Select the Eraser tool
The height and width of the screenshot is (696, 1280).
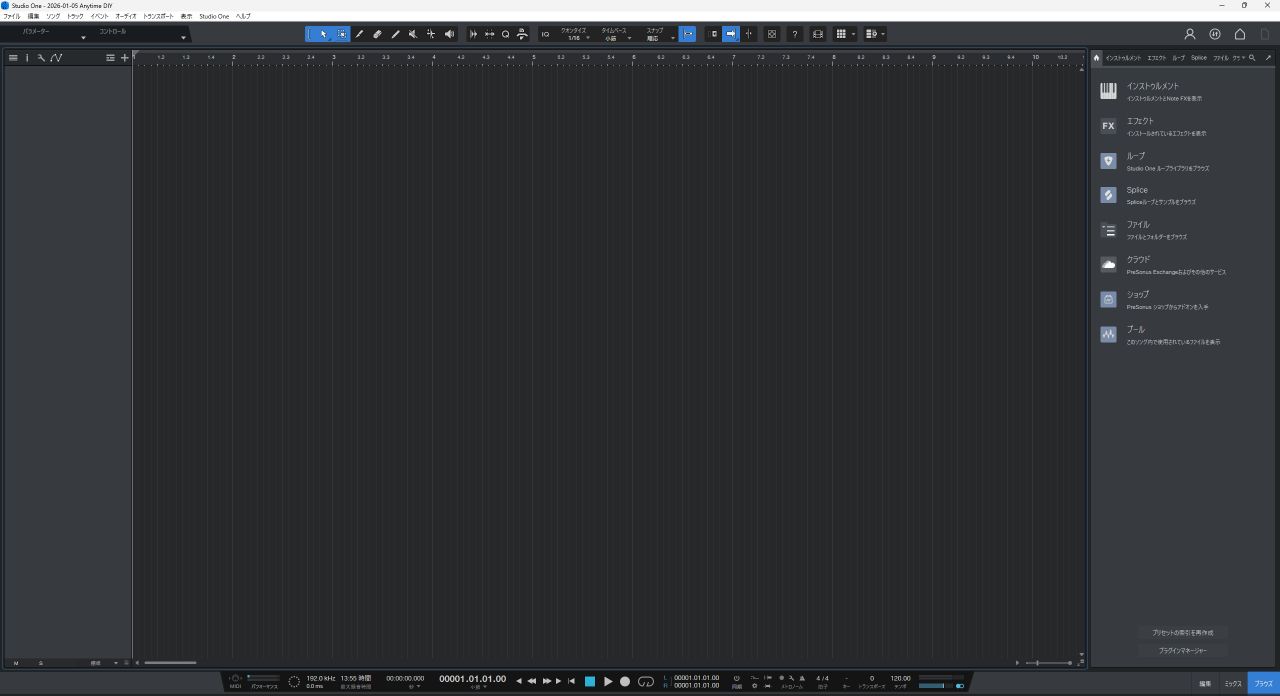point(377,34)
